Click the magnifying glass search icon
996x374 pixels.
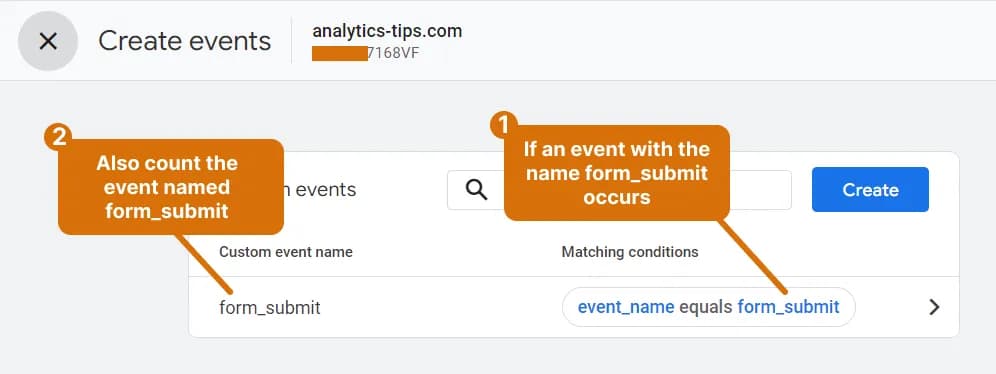(476, 189)
